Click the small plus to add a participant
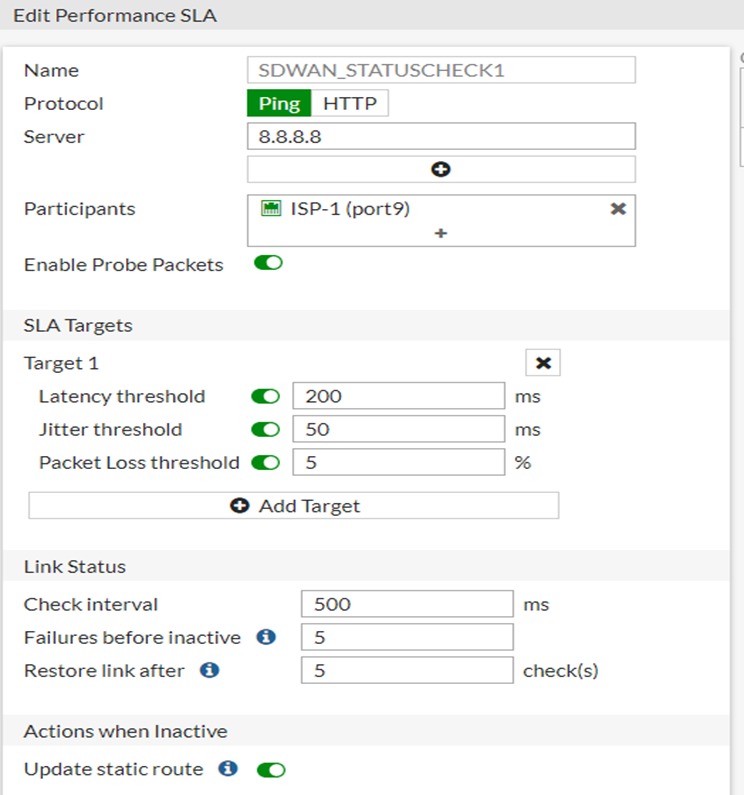Viewport: 744px width, 795px height. [441, 233]
